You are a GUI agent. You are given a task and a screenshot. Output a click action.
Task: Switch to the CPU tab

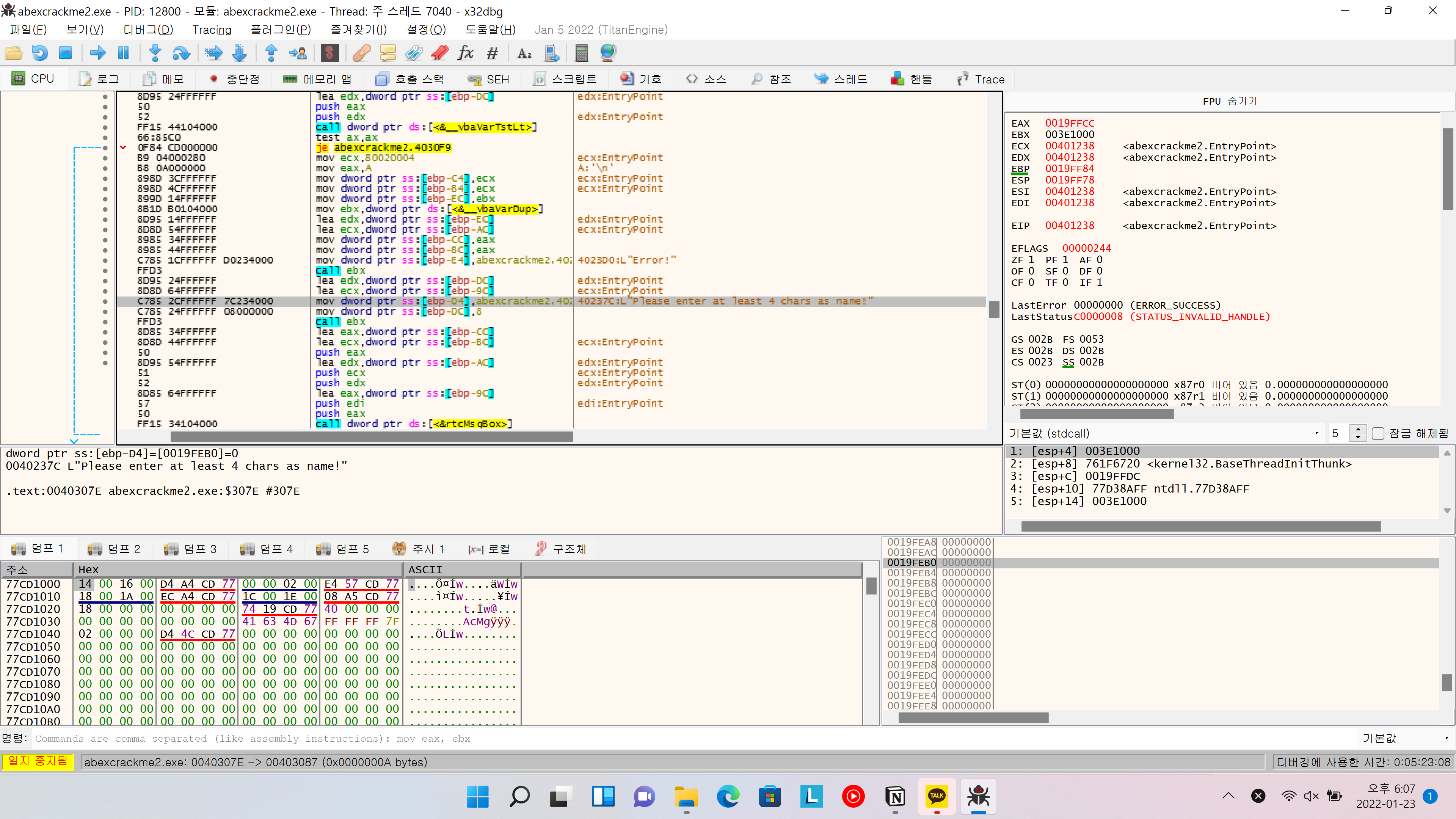[x=33, y=78]
